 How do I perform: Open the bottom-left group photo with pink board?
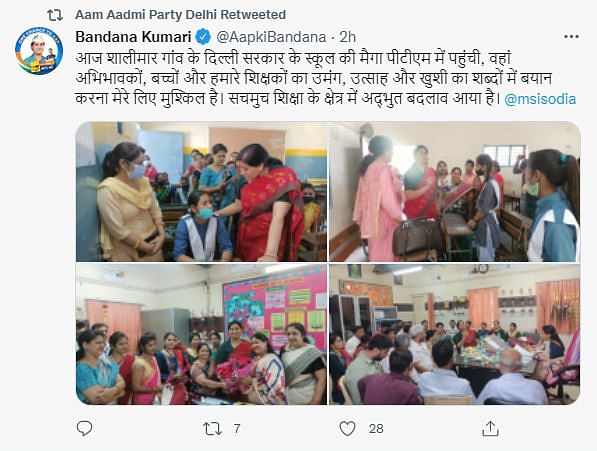[201, 334]
